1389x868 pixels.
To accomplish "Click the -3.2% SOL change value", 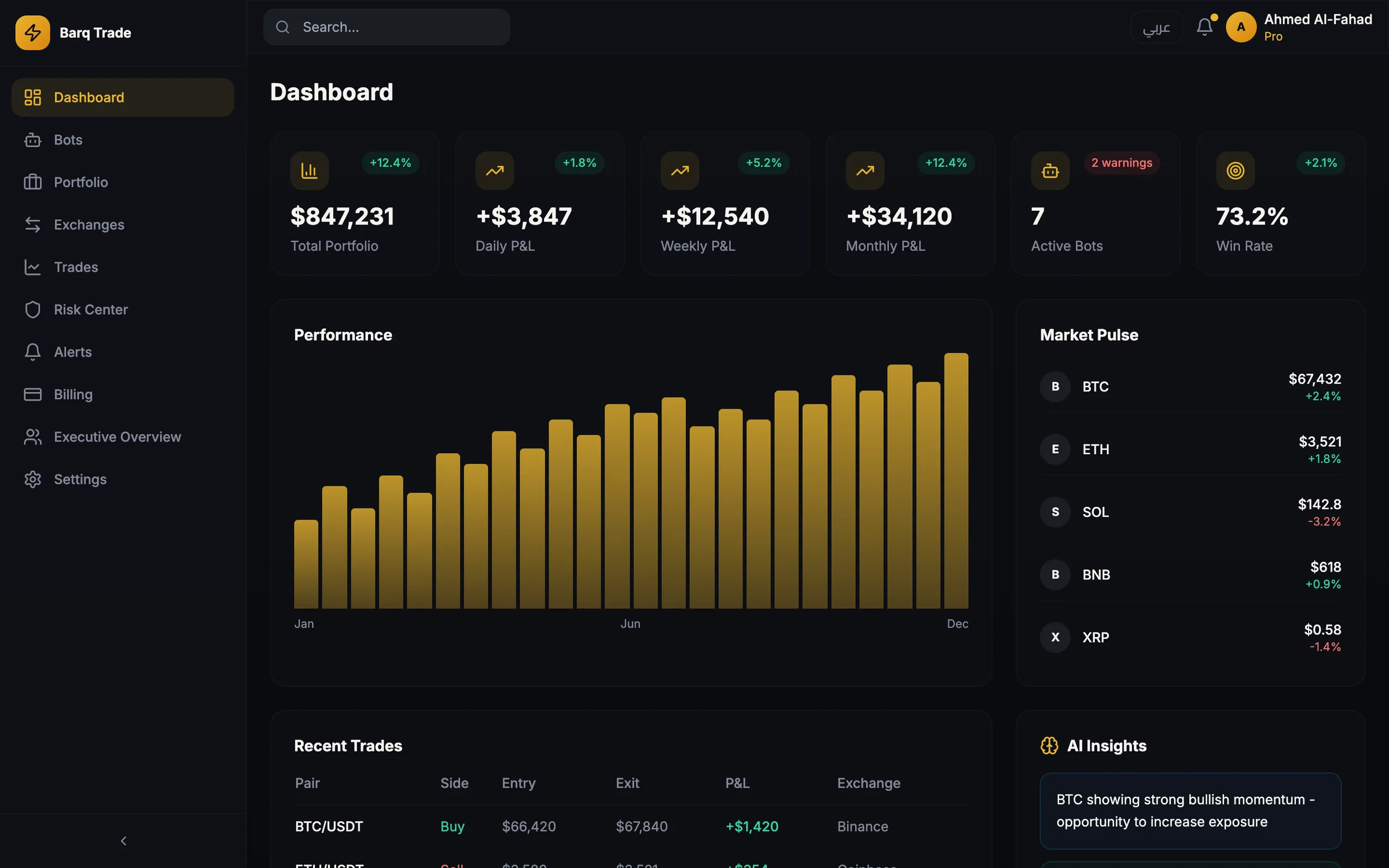I will (1324, 521).
